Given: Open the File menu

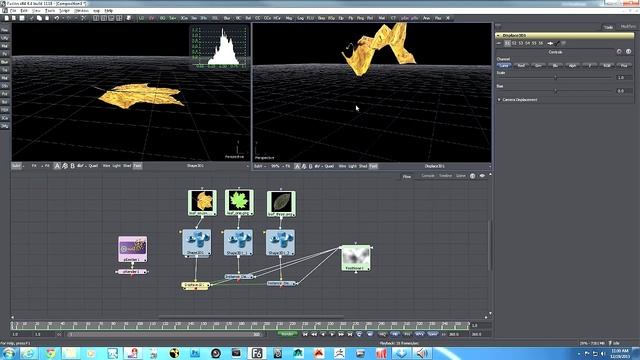Looking at the screenshot, I should pos(13,11).
